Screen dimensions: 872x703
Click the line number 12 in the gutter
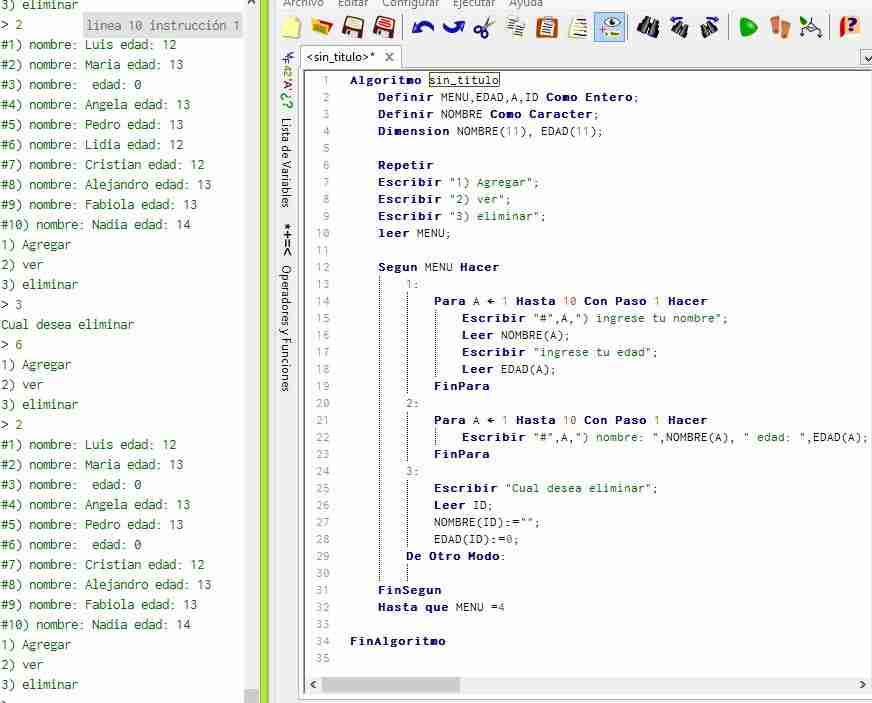coord(323,267)
